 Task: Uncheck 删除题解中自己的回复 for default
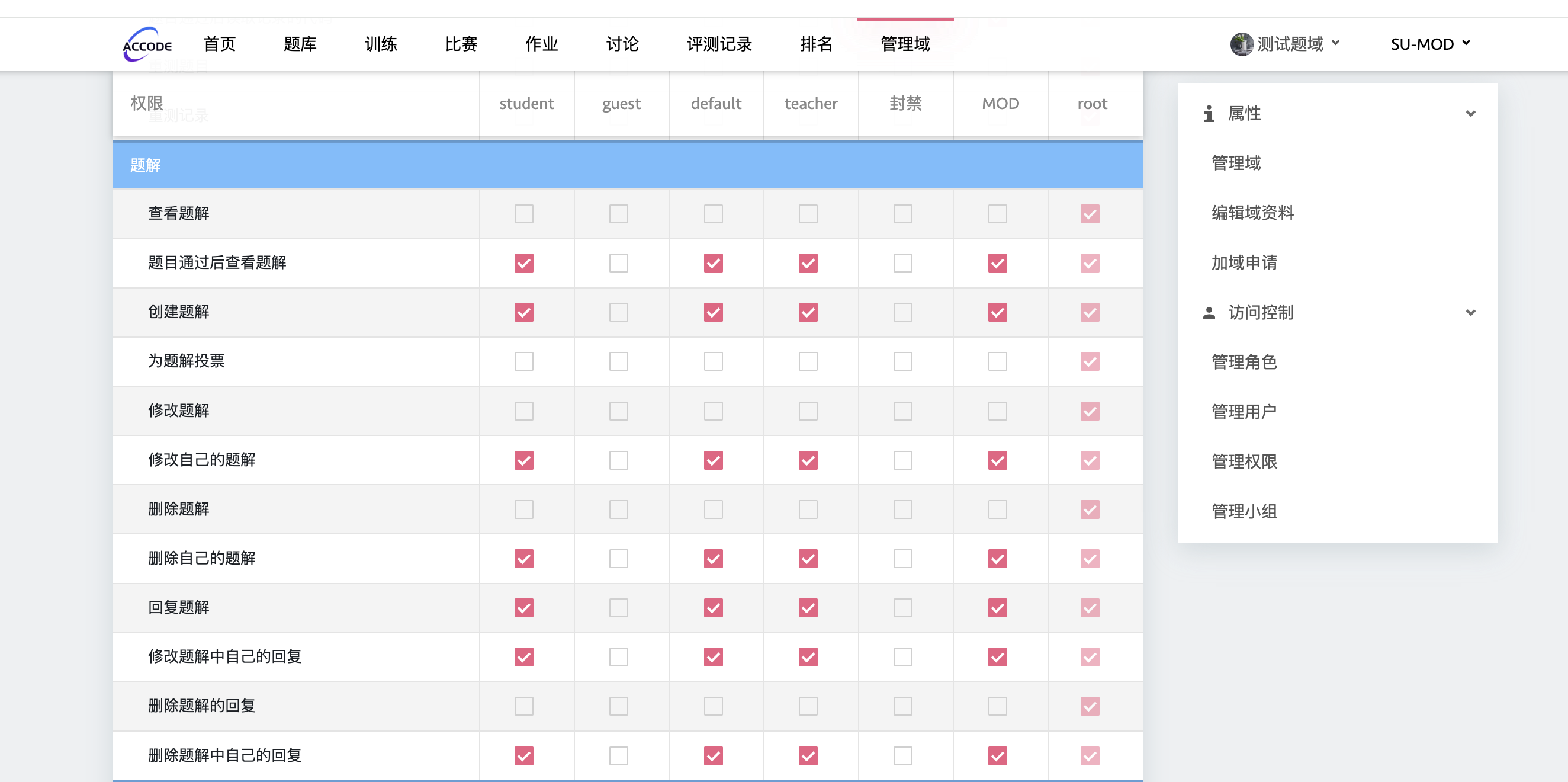coord(714,756)
